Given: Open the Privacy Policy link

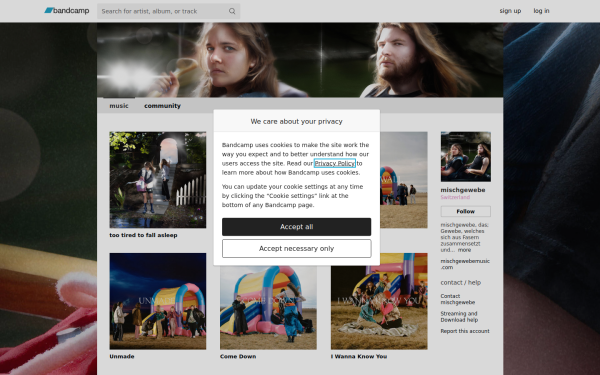Looking at the screenshot, I should 334,163.
